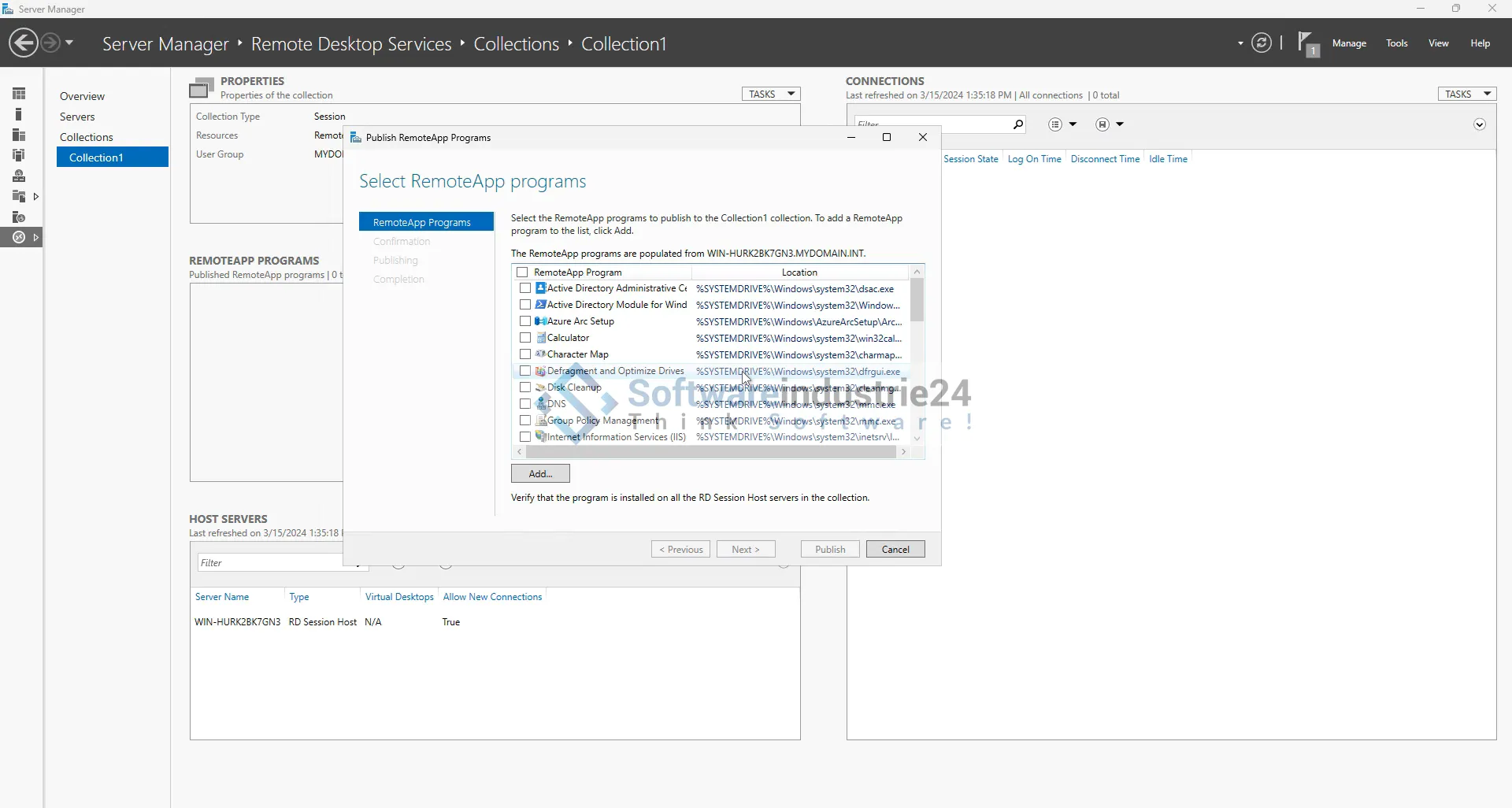Open the Manage menu
Image resolution: width=1512 pixels, height=808 pixels.
1348,43
